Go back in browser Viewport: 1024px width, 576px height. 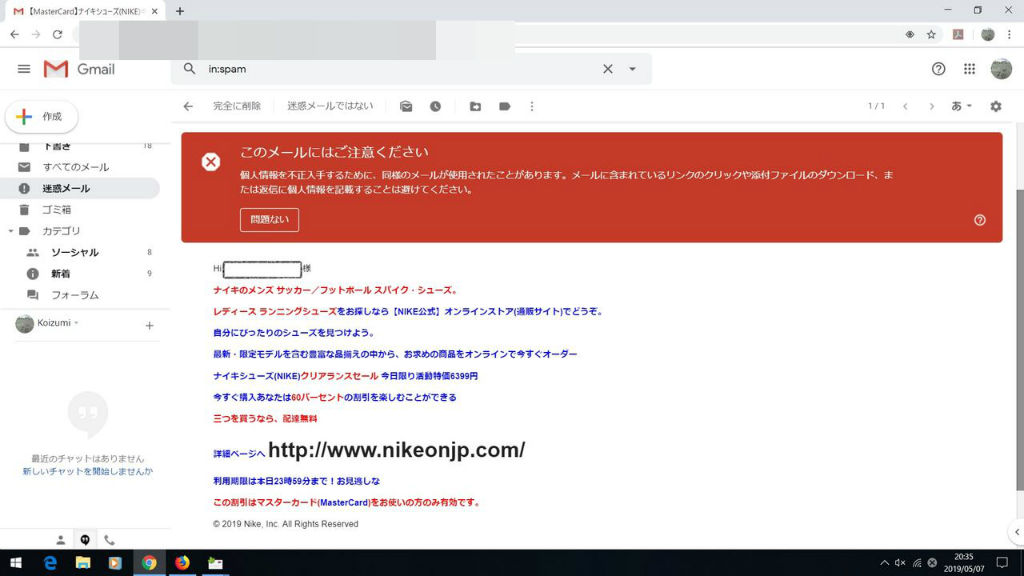pos(14,35)
